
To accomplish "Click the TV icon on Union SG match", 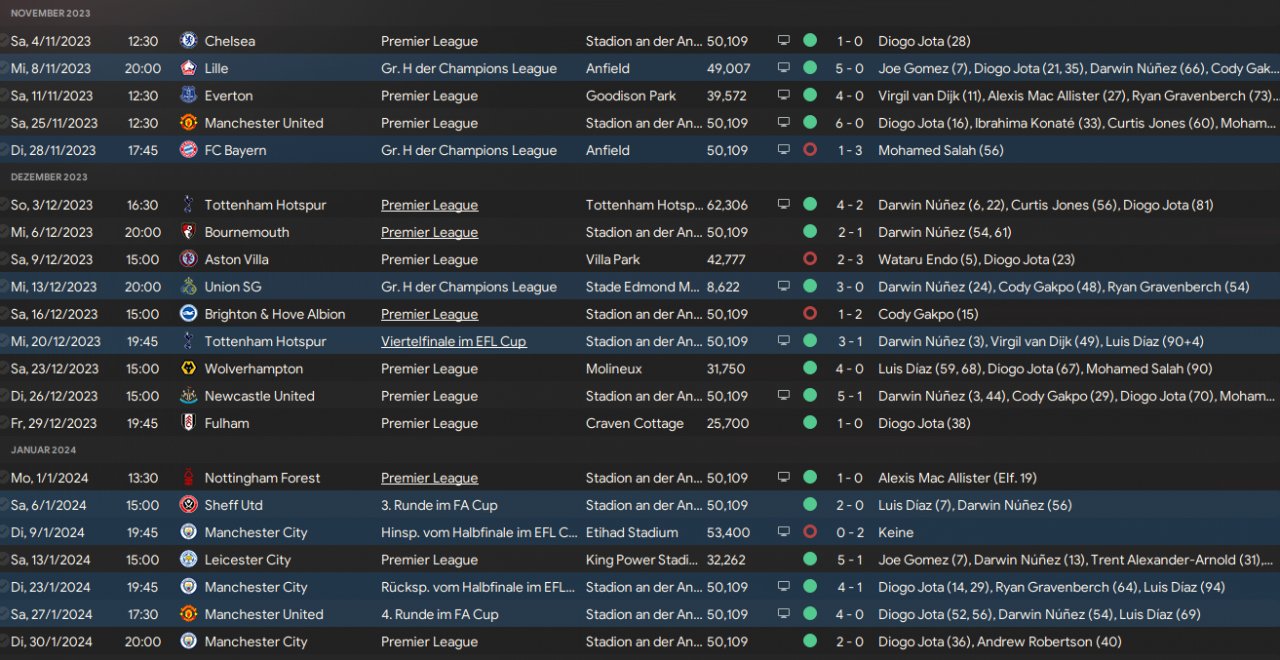I will coord(783,287).
